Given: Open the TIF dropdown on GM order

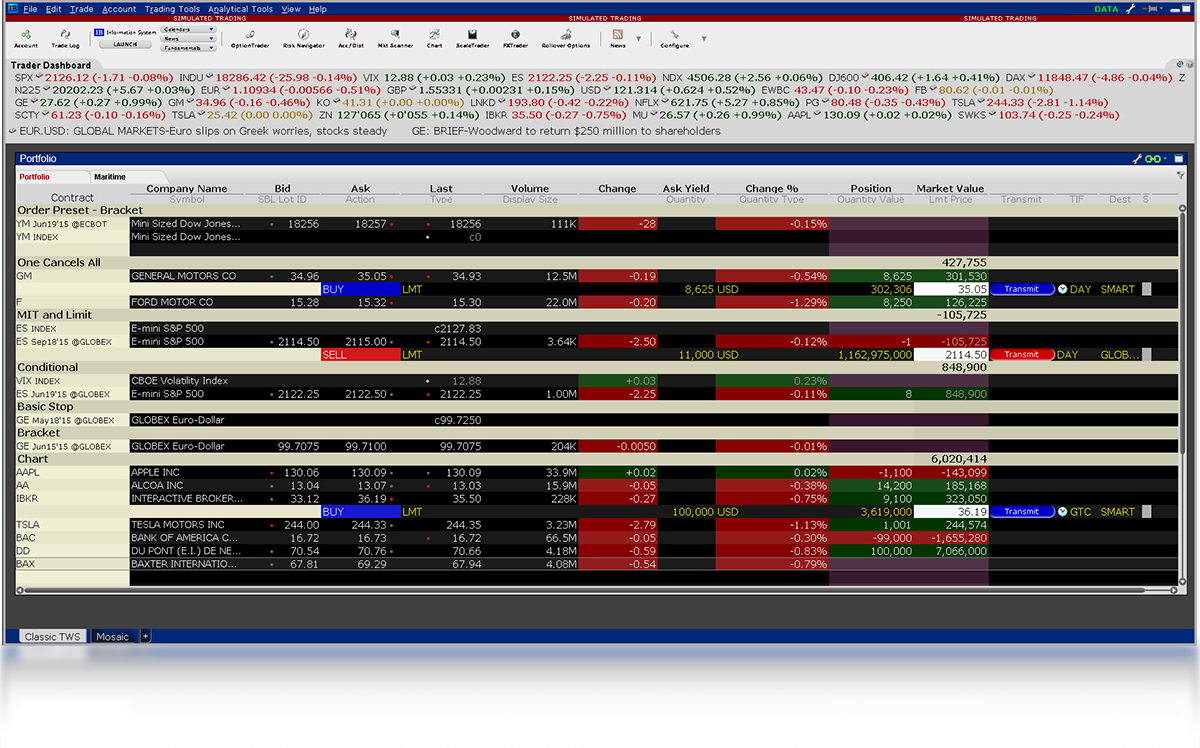Looking at the screenshot, I should tap(1063, 289).
